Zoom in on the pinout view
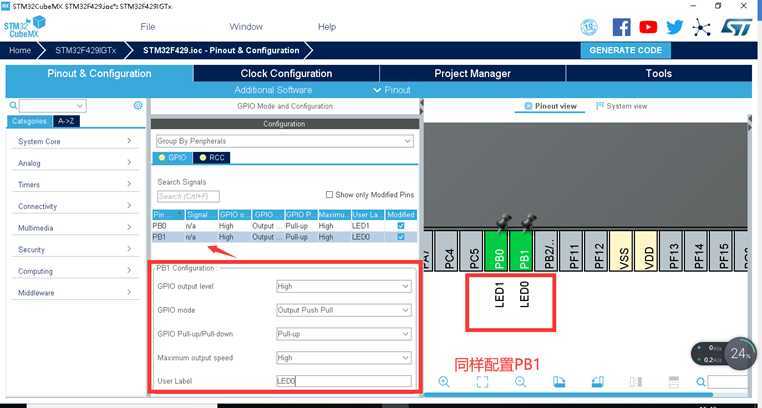This screenshot has width=762, height=408. (443, 382)
